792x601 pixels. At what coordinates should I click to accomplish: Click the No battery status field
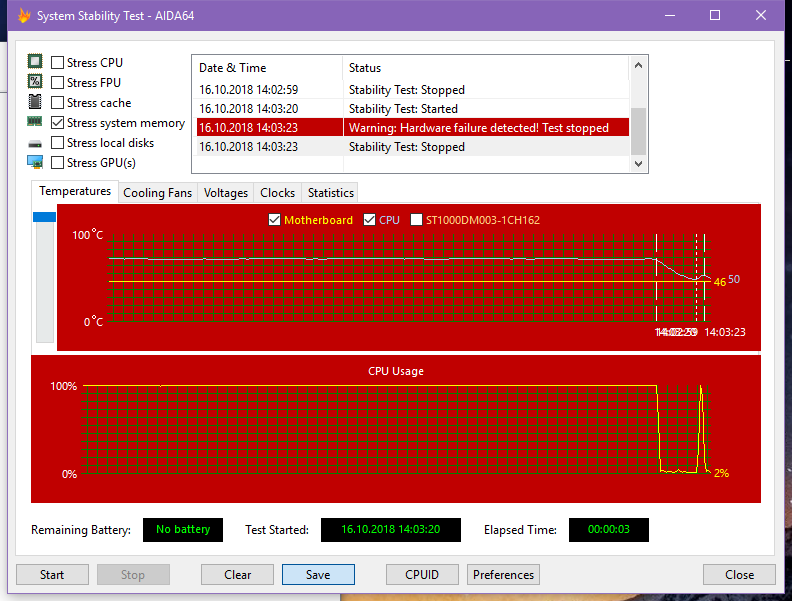pyautogui.click(x=183, y=530)
